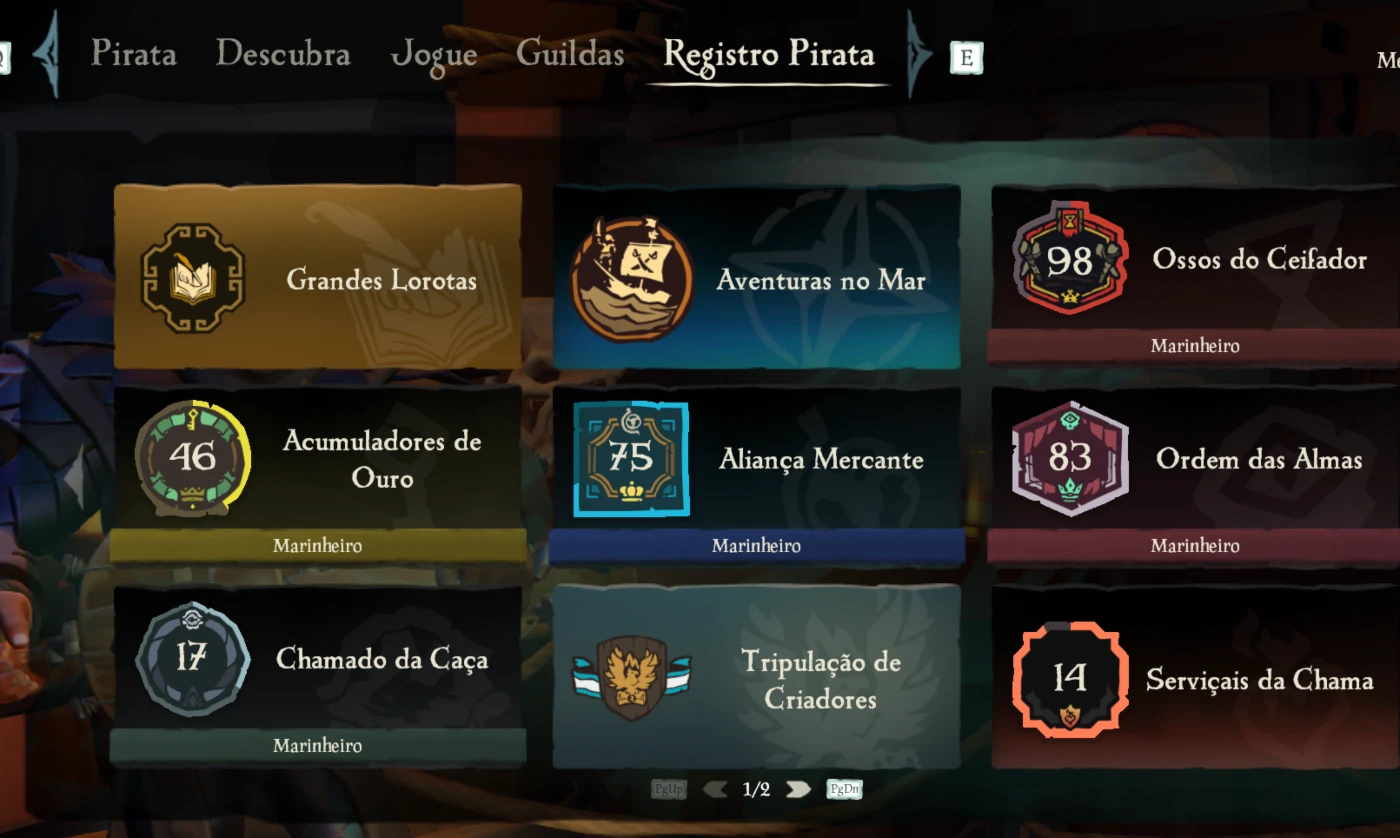This screenshot has height=838, width=1400.
Task: Open the Grandes Lorotas book emblem
Action: coord(193,278)
